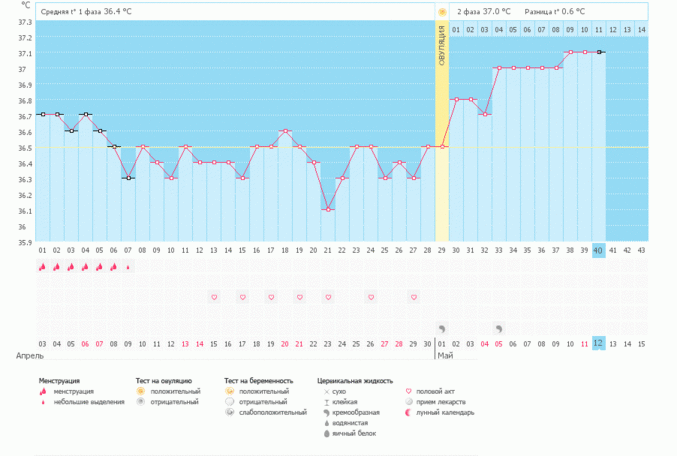Select phase 2 day 14 header cell
The width and height of the screenshot is (677, 456).
641,30
